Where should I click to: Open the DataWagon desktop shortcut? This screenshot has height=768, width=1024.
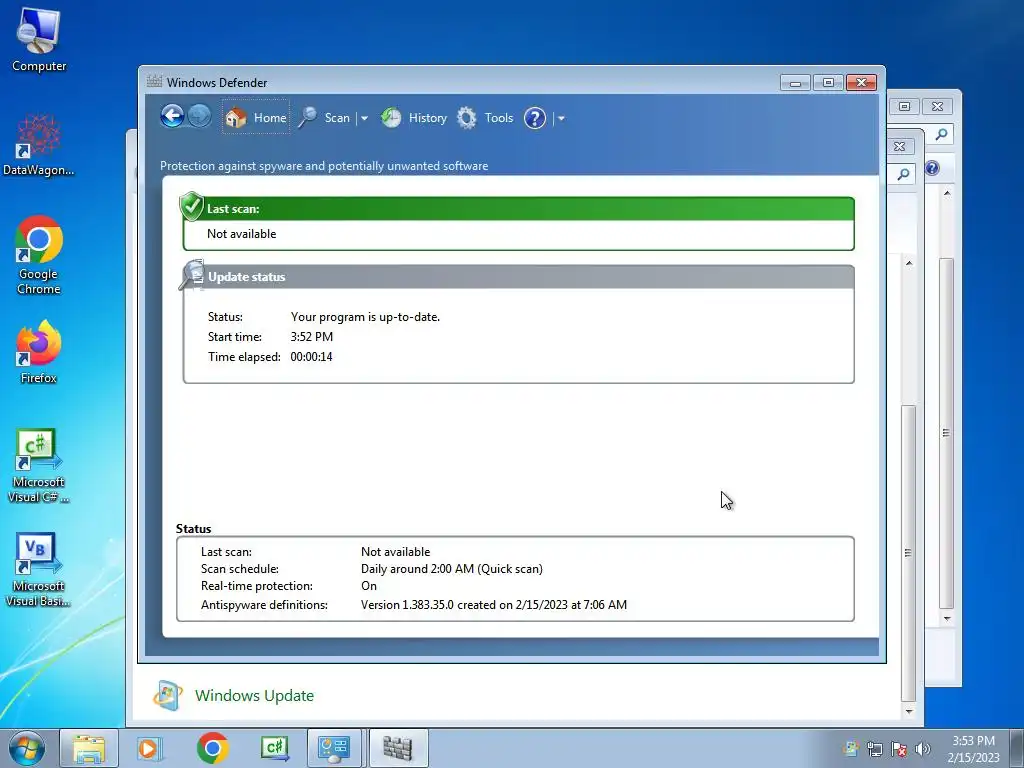[x=39, y=145]
